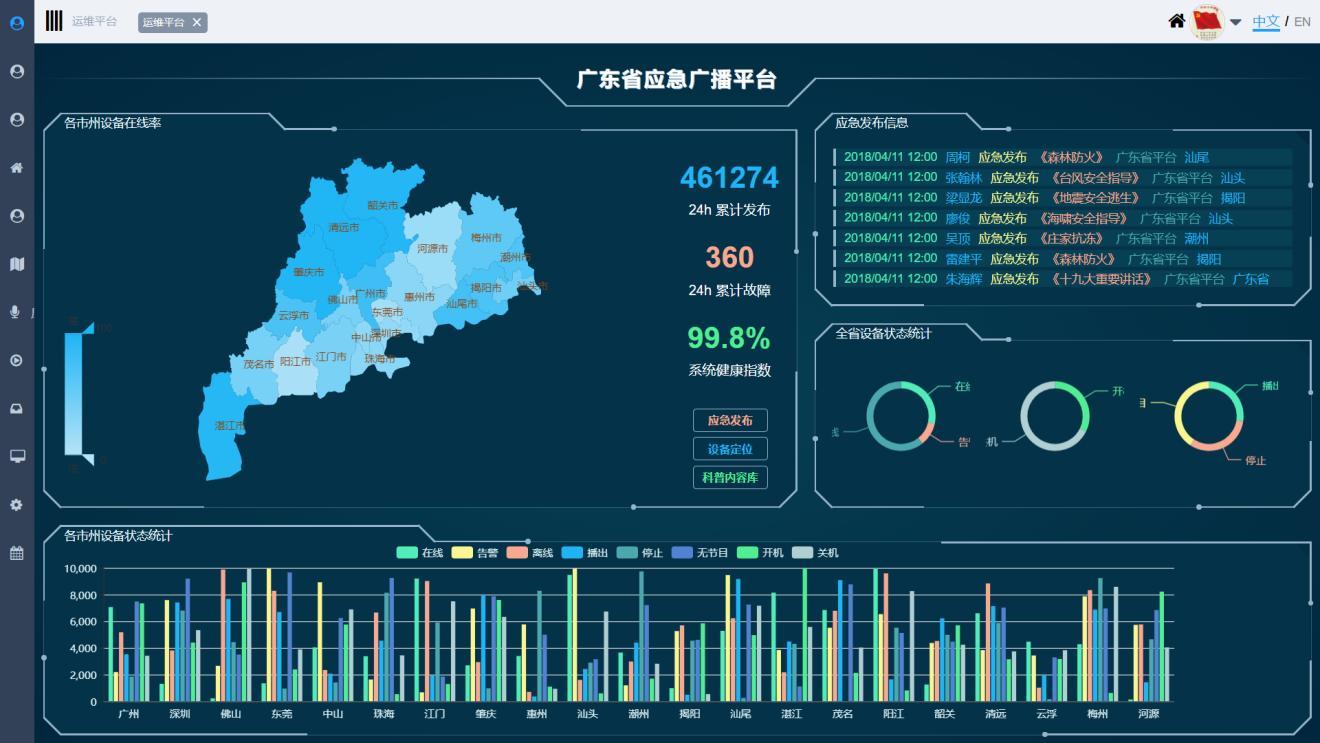This screenshot has width=1320, height=743.
Task: Select 惠州市 region on the map
Action: click(x=419, y=297)
